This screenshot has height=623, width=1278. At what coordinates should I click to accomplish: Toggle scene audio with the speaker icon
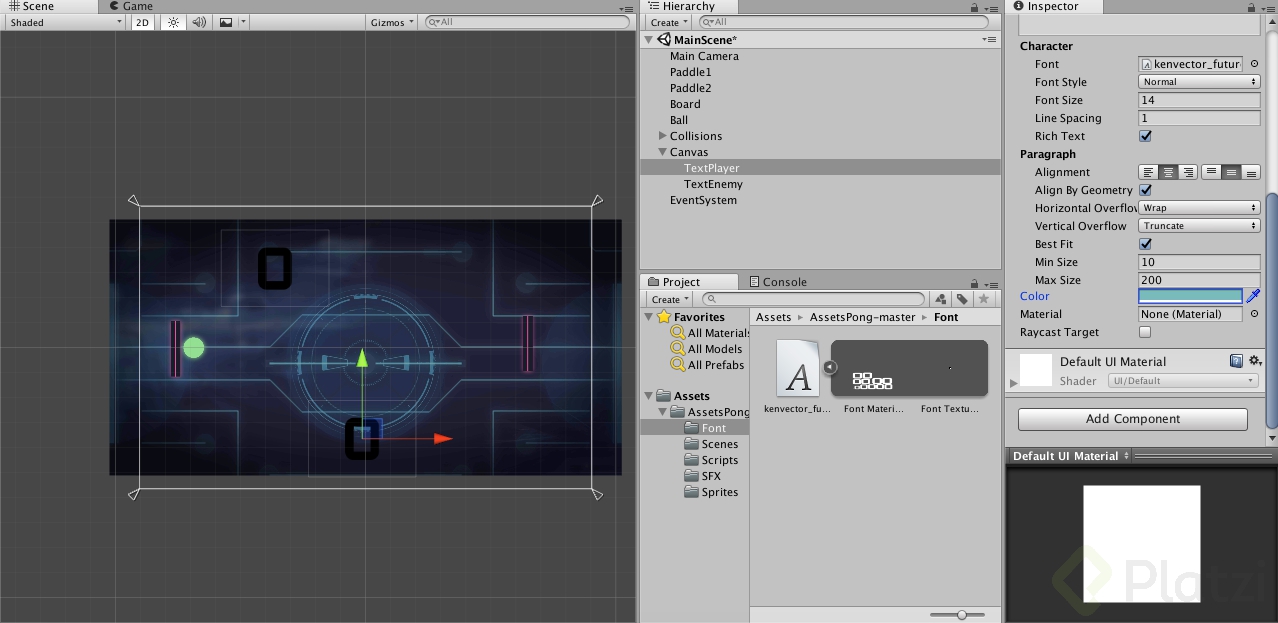click(x=199, y=22)
